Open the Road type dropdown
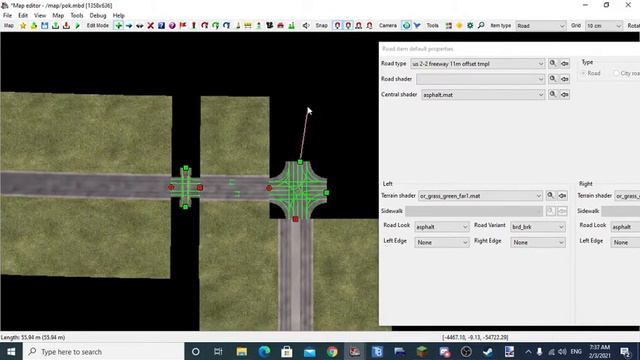Screen dimensions: 640x360 [x=478, y=64]
